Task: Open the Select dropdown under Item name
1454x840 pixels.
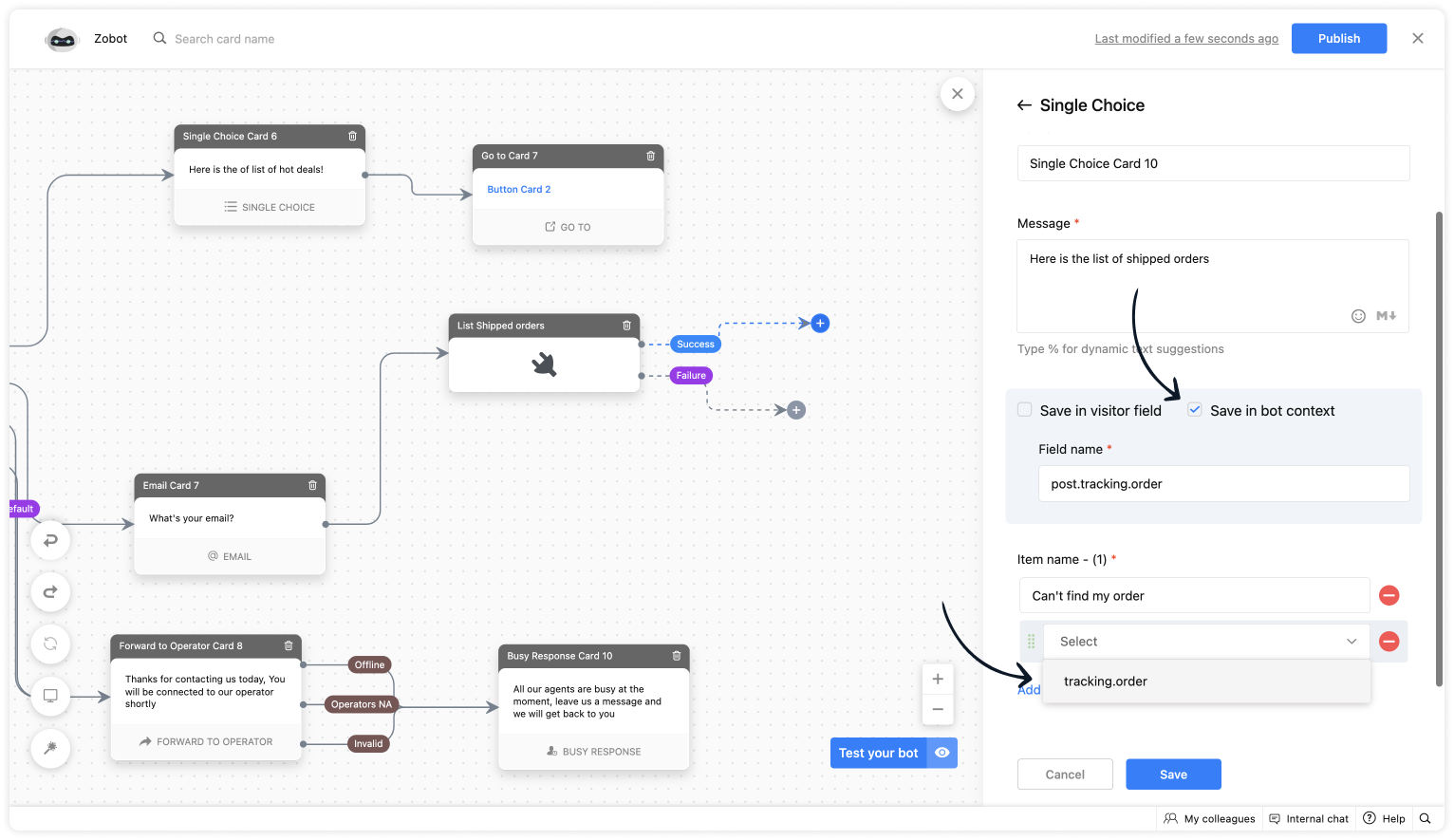Action: tap(1205, 641)
